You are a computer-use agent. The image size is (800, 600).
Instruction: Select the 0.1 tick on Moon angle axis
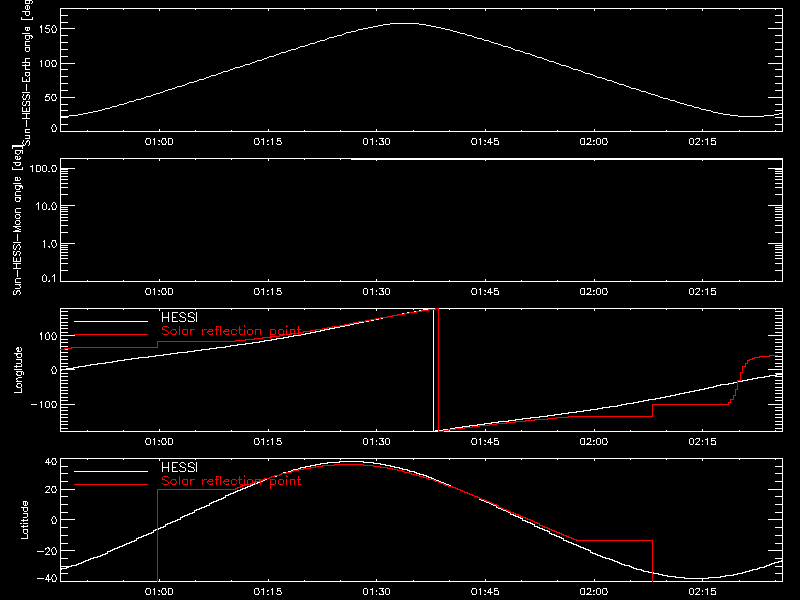click(49, 278)
